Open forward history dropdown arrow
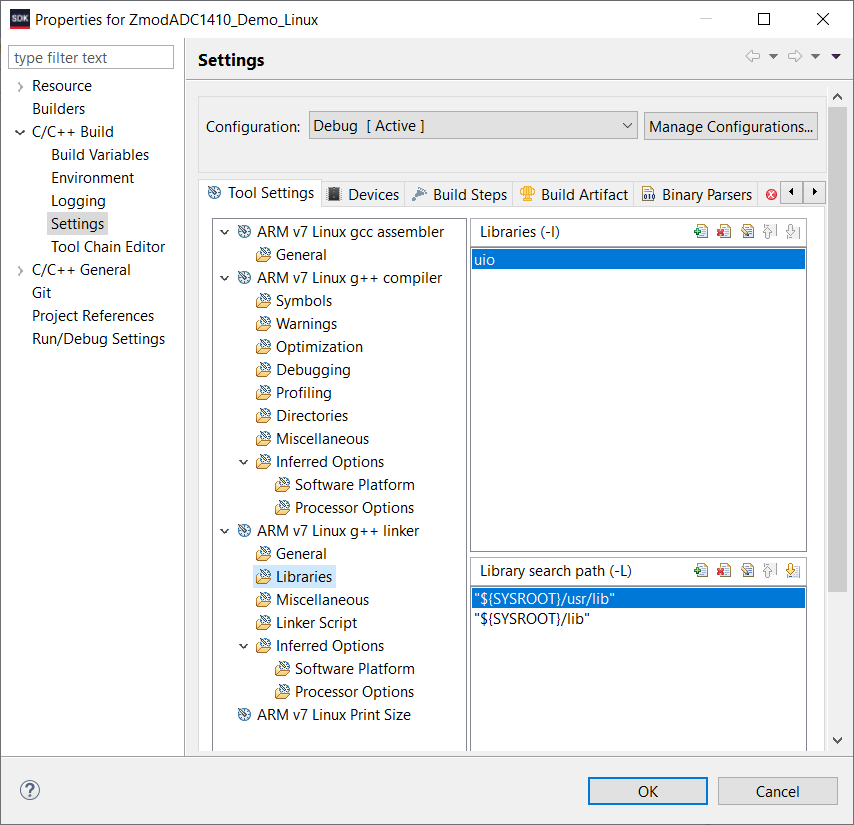Viewport: 854px width, 825px height. pos(815,57)
